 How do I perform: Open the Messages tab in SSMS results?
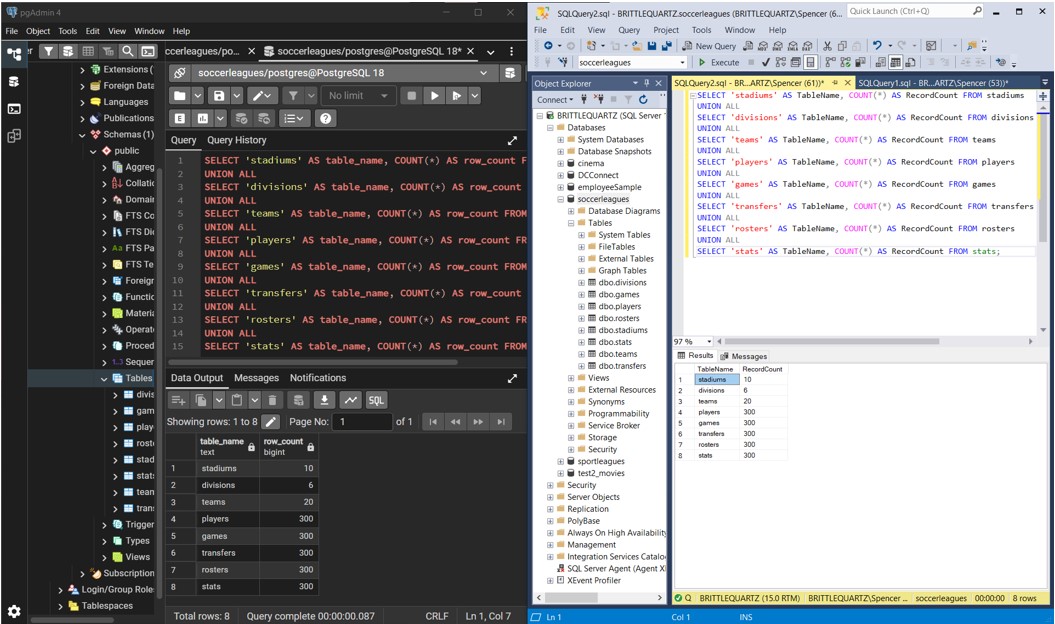tap(743, 356)
